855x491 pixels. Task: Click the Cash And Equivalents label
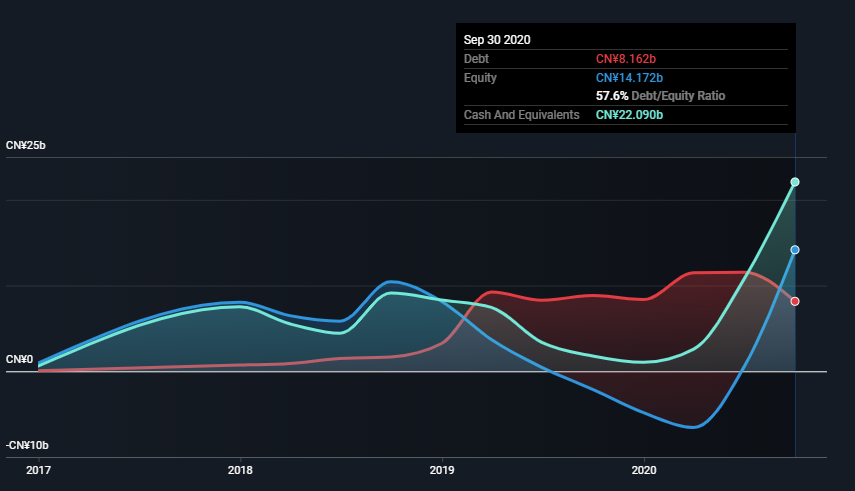tap(521, 115)
